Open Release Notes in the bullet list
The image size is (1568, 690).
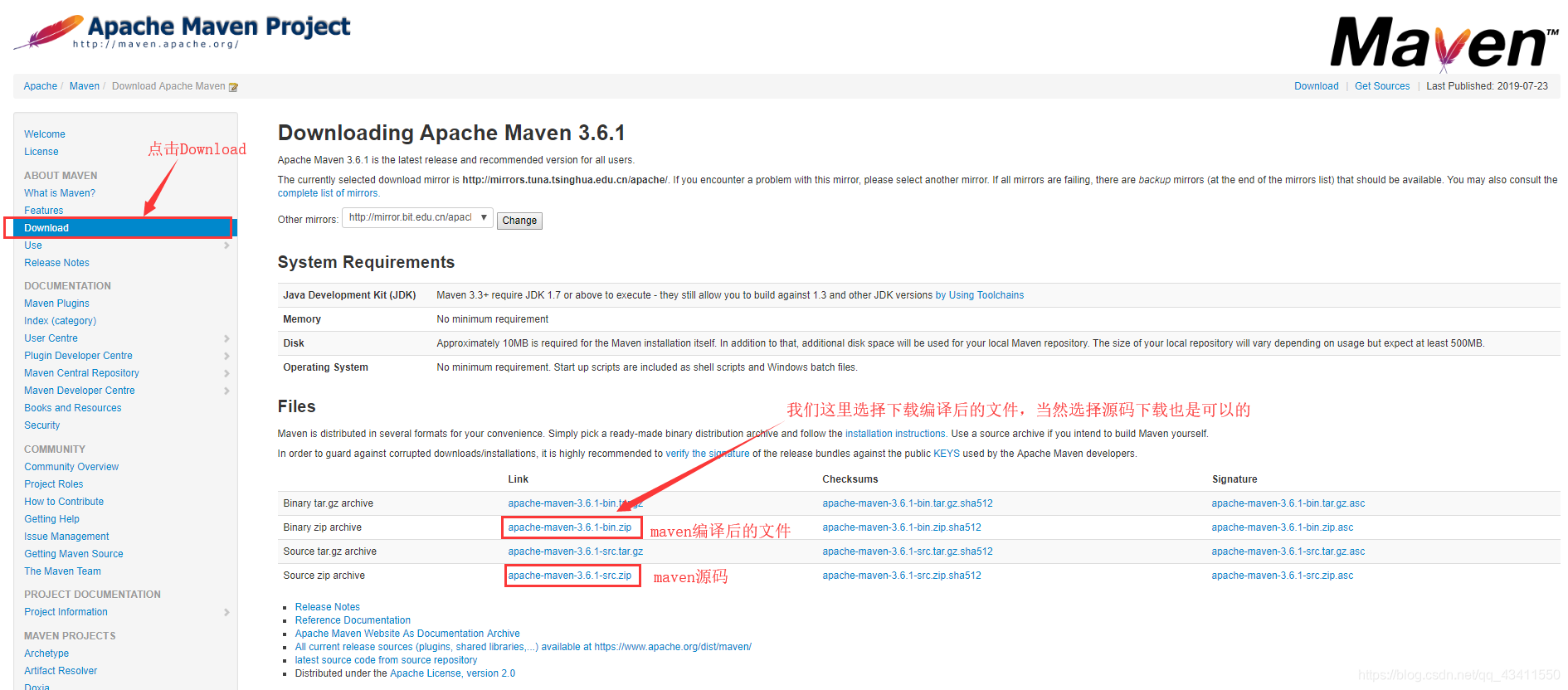328,607
